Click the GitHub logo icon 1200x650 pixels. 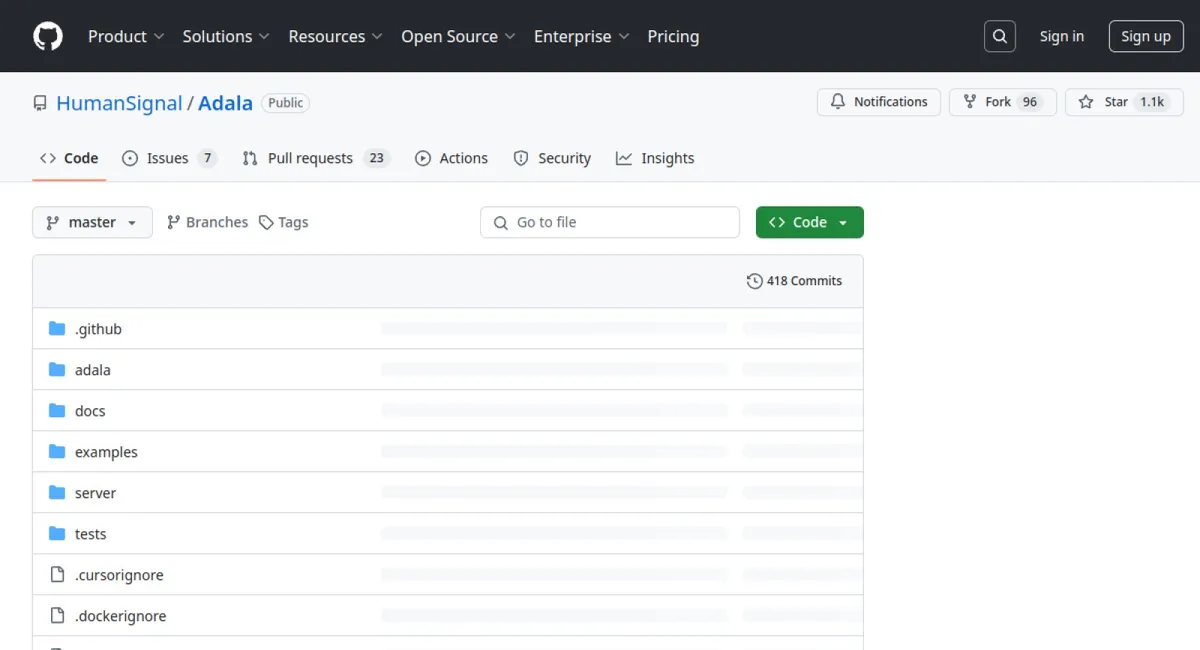pos(47,37)
